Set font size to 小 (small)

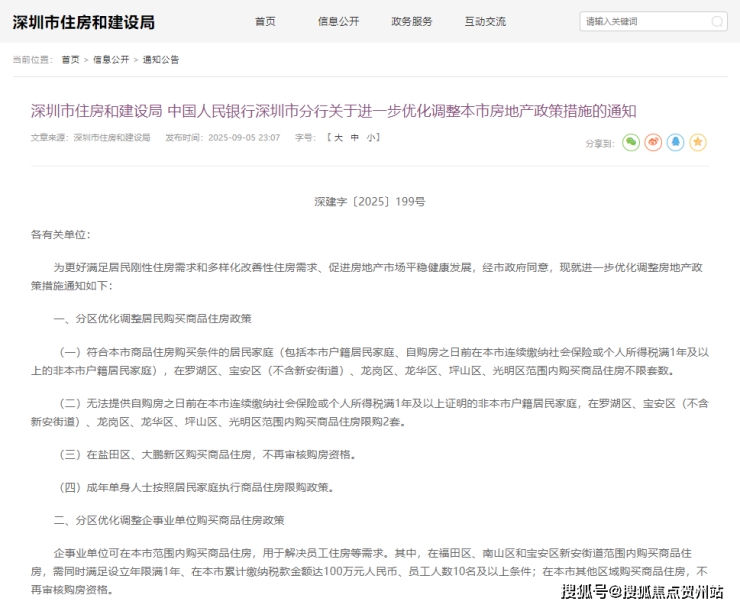point(371,138)
